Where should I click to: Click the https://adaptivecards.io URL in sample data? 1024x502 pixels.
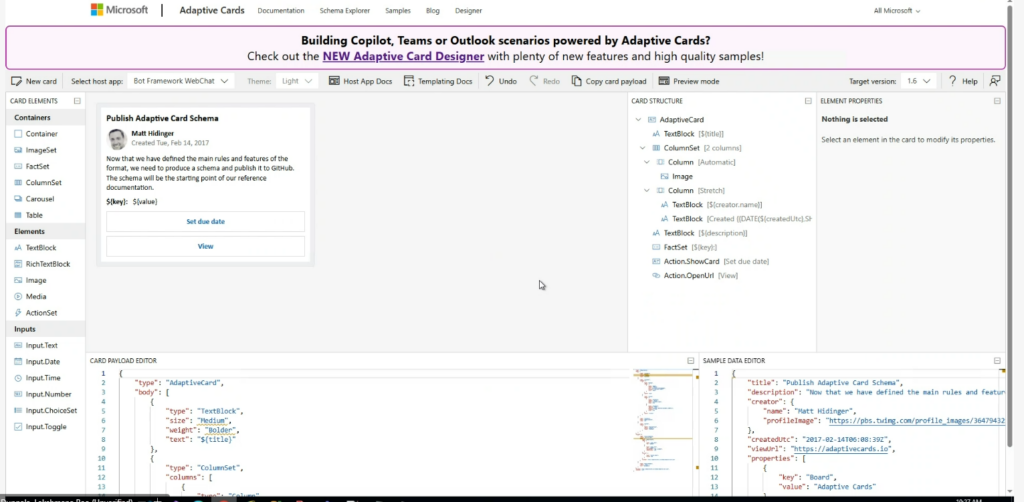pyautogui.click(x=842, y=449)
